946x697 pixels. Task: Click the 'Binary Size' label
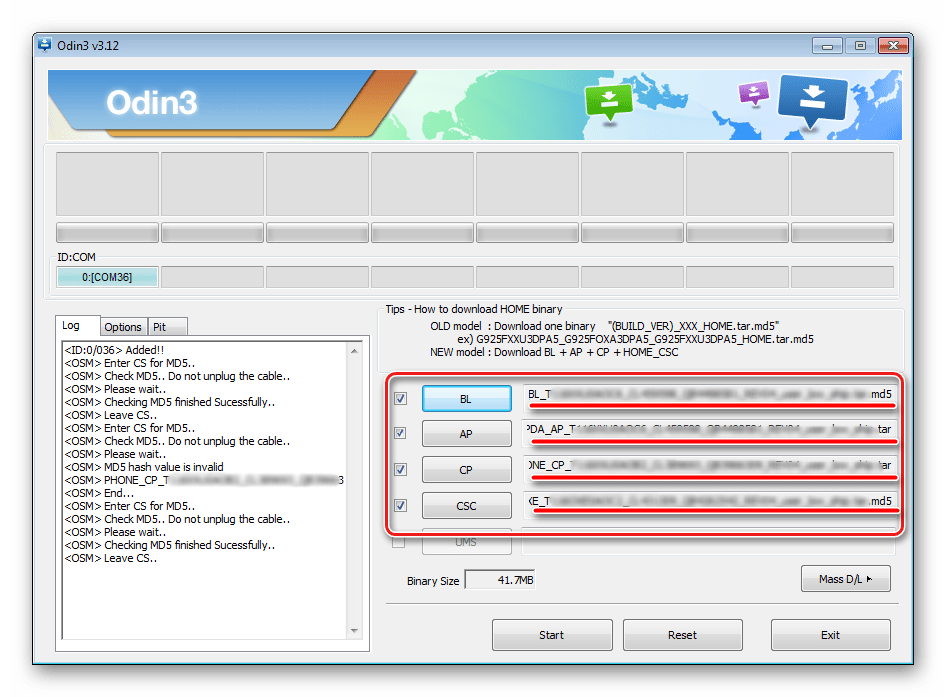433,581
